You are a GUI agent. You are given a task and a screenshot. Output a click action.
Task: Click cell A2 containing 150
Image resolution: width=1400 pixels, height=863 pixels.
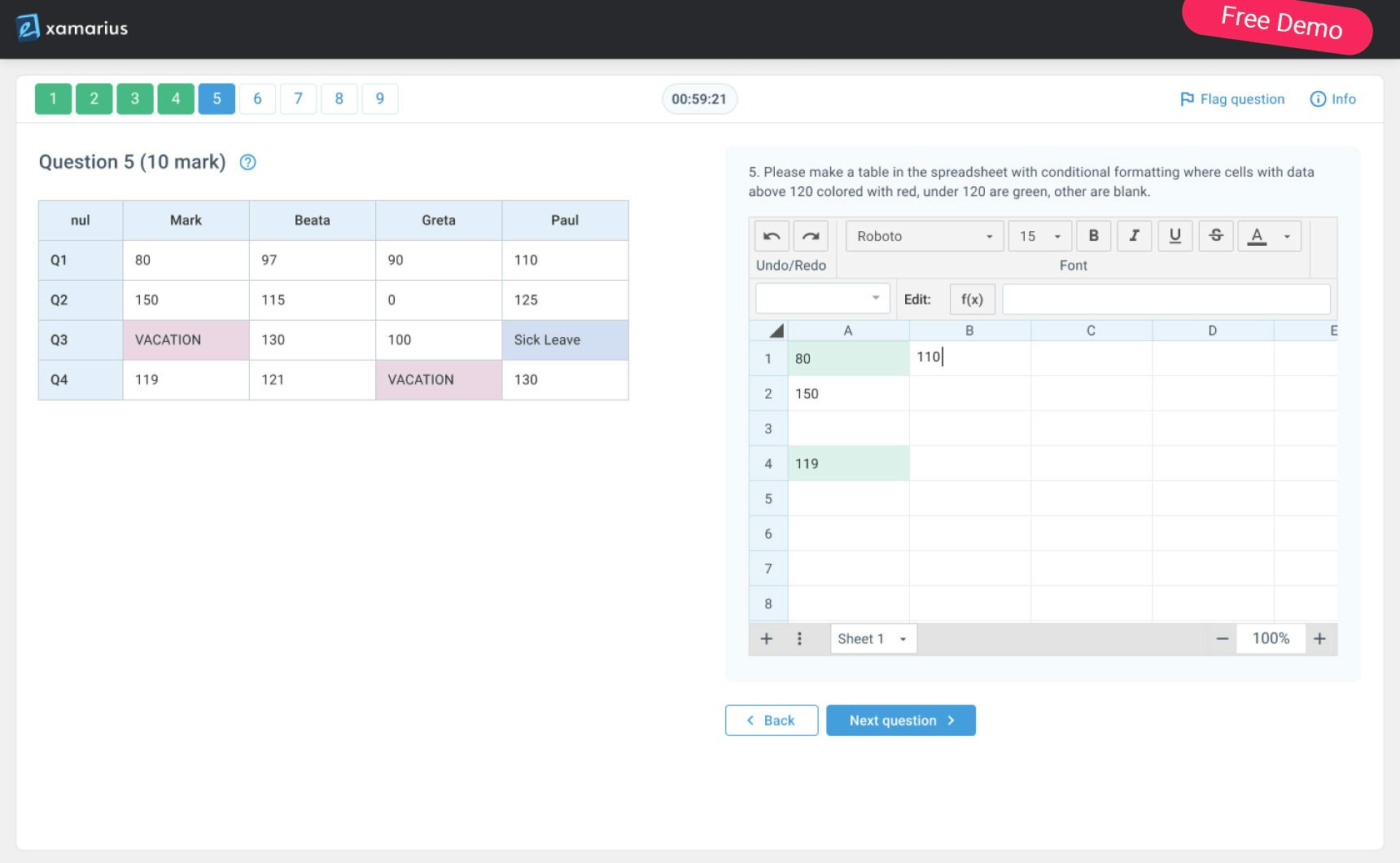(848, 393)
